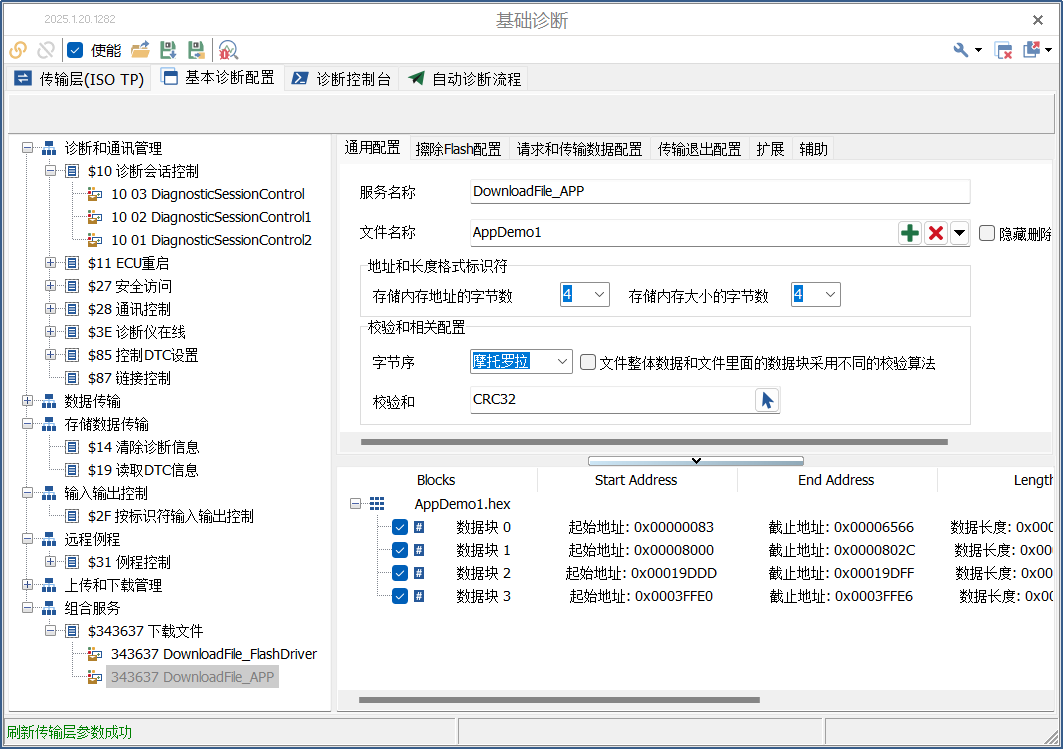The height and width of the screenshot is (749, 1063).
Task: Click the 服务名称 input field
Action: (720, 192)
